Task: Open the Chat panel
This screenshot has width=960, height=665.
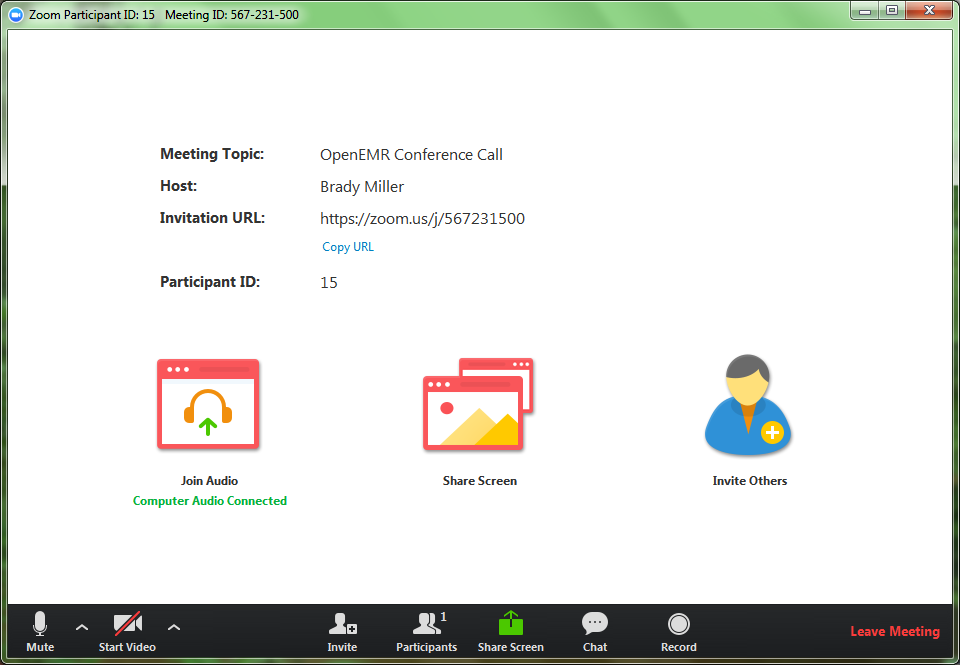Action: pos(594,632)
